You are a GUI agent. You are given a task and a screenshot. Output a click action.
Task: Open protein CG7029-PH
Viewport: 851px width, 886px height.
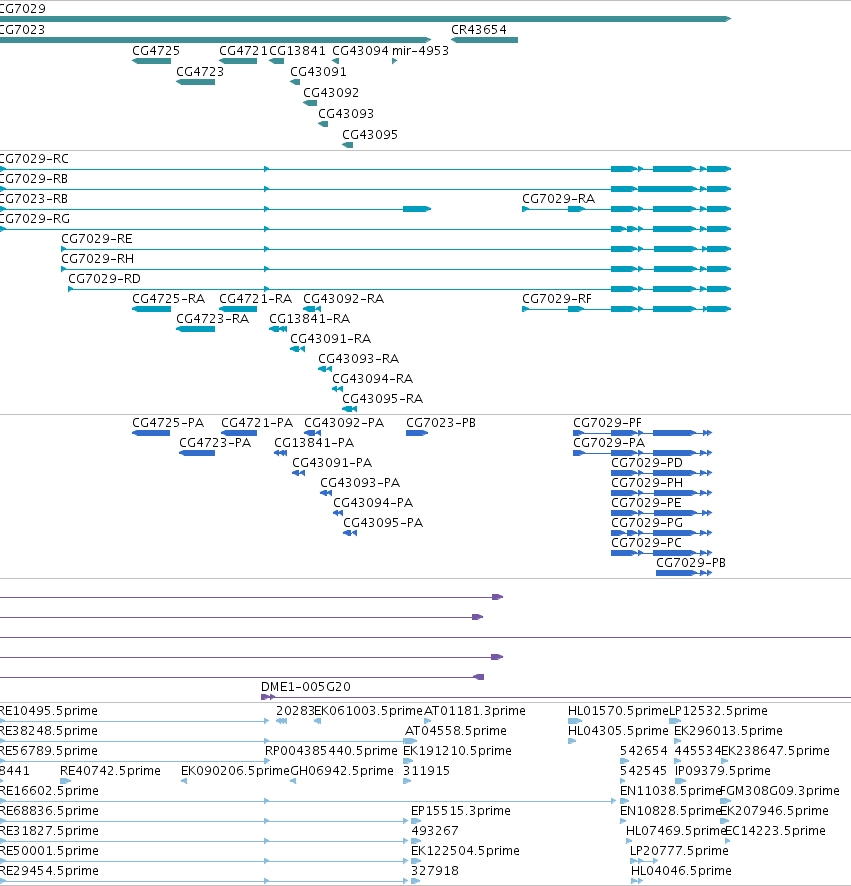click(x=662, y=493)
